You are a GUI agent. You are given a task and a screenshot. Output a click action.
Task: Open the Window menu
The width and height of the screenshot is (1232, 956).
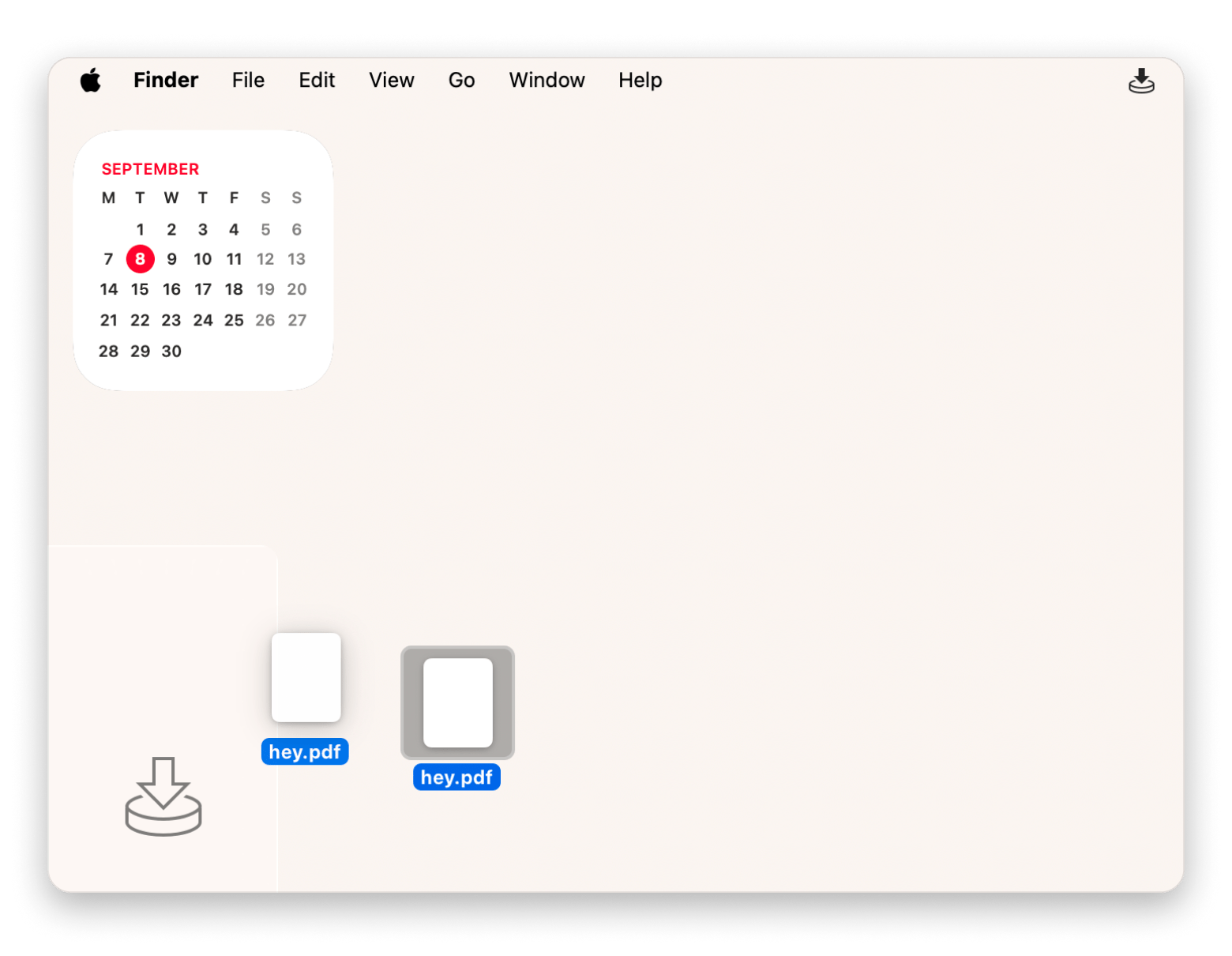point(547,80)
